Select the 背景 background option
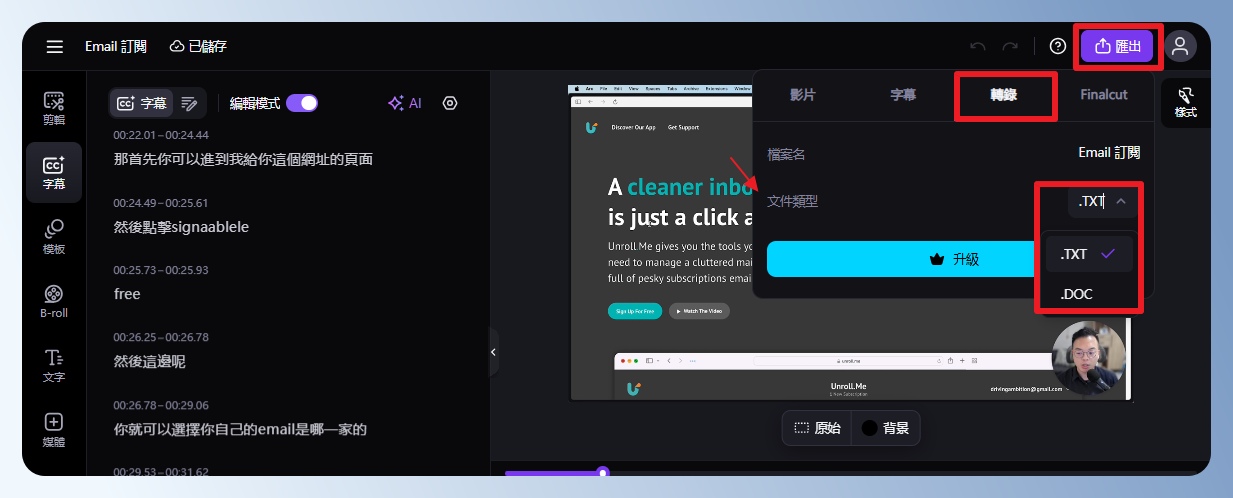The width and height of the screenshot is (1233, 498). pos(885,428)
